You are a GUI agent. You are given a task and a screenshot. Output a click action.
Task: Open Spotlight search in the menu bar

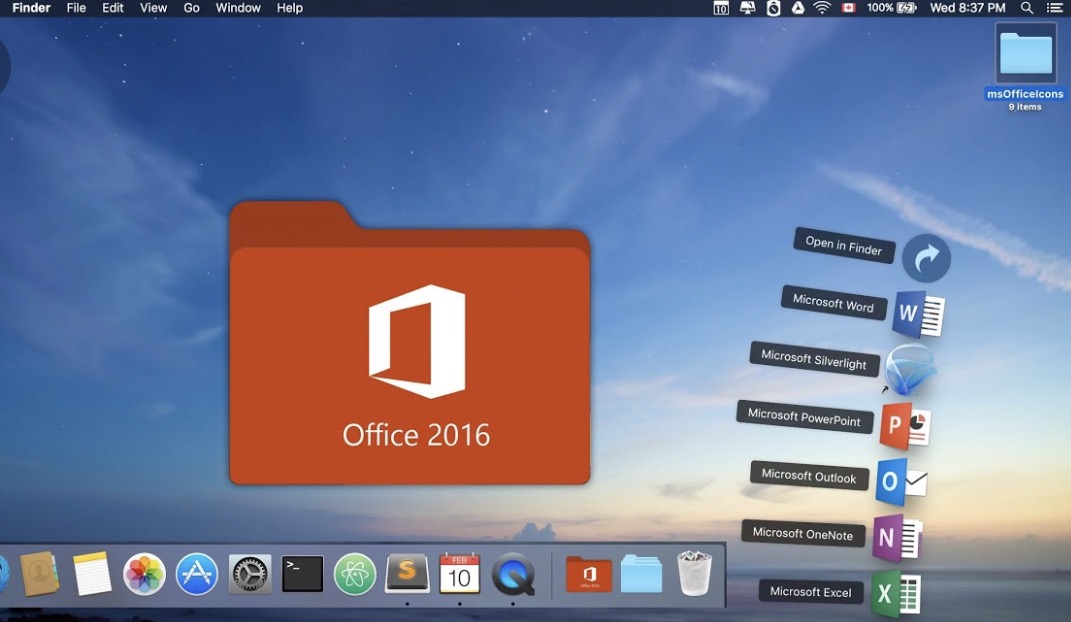pos(1026,8)
